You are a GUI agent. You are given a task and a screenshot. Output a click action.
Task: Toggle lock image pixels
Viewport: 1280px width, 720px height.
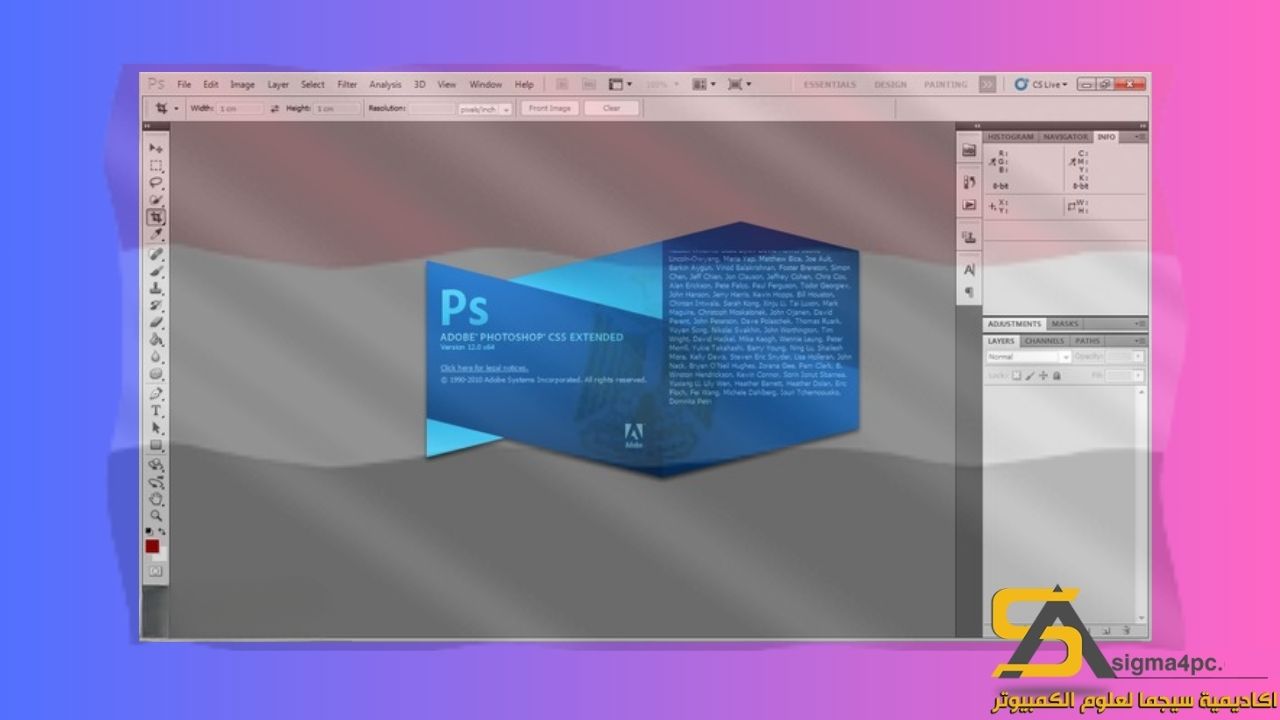coord(1030,375)
